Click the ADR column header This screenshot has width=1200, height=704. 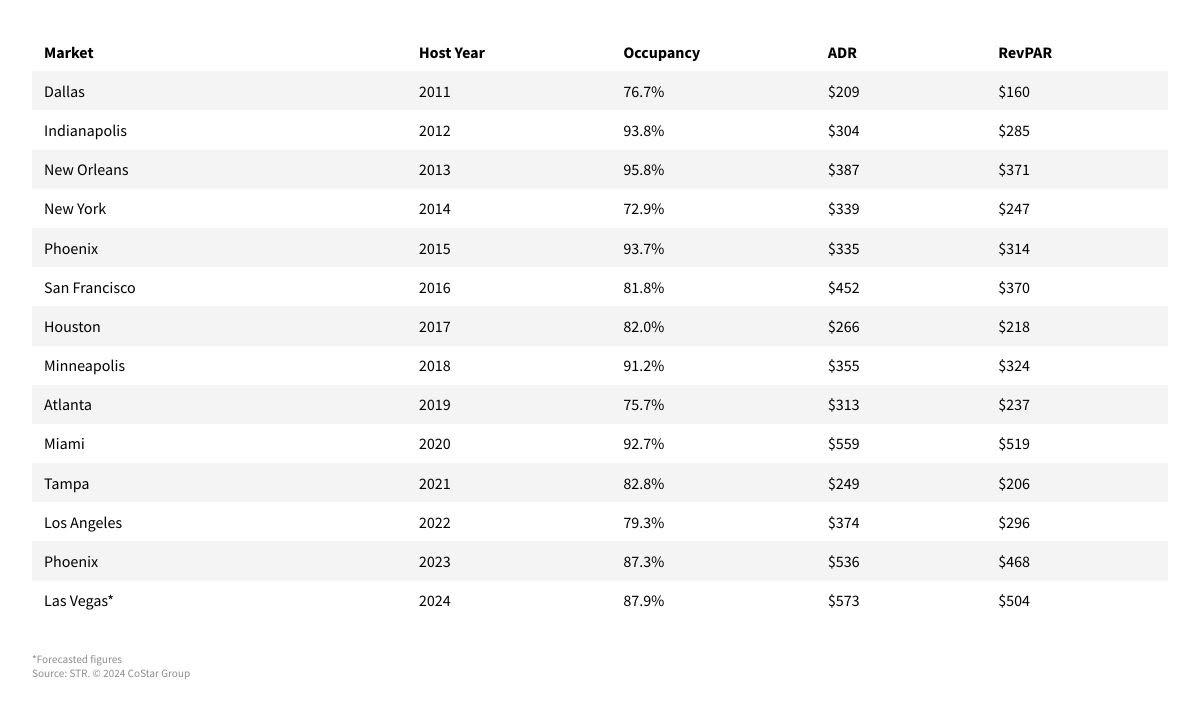842,53
